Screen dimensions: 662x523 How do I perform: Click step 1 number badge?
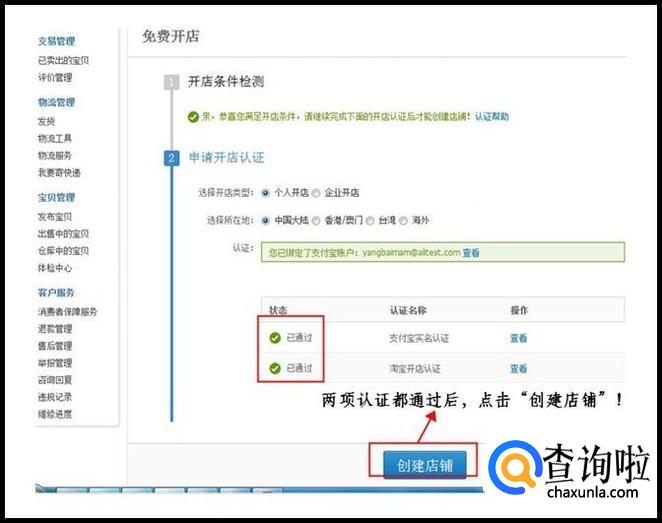point(171,82)
